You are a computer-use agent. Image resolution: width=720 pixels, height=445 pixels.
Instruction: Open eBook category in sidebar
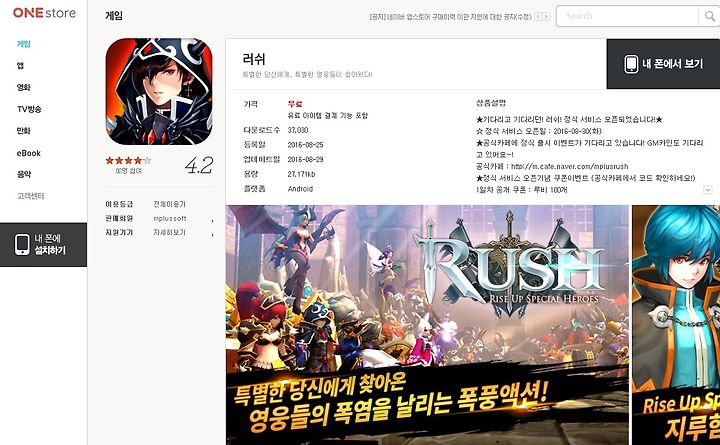(28, 153)
